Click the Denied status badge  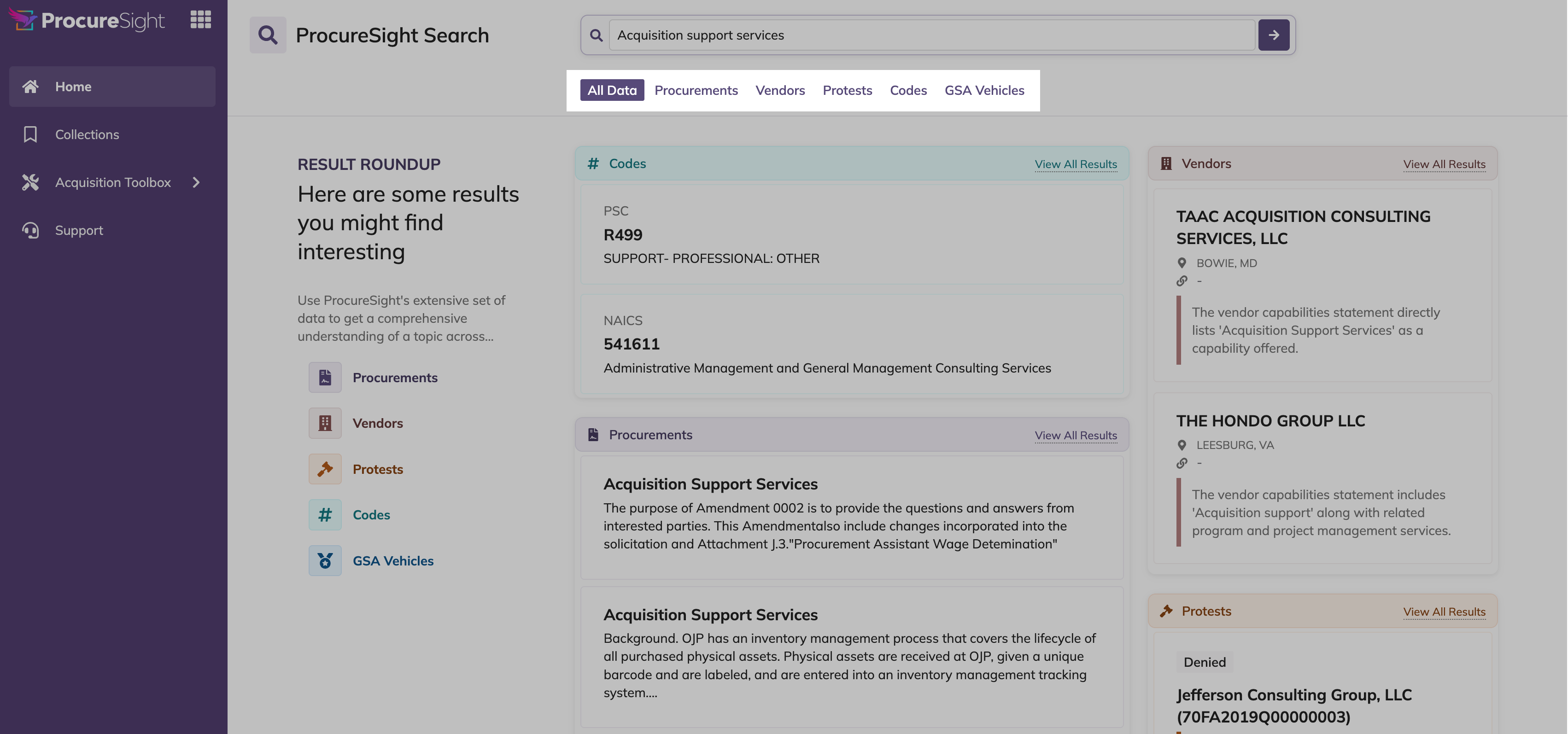1205,662
